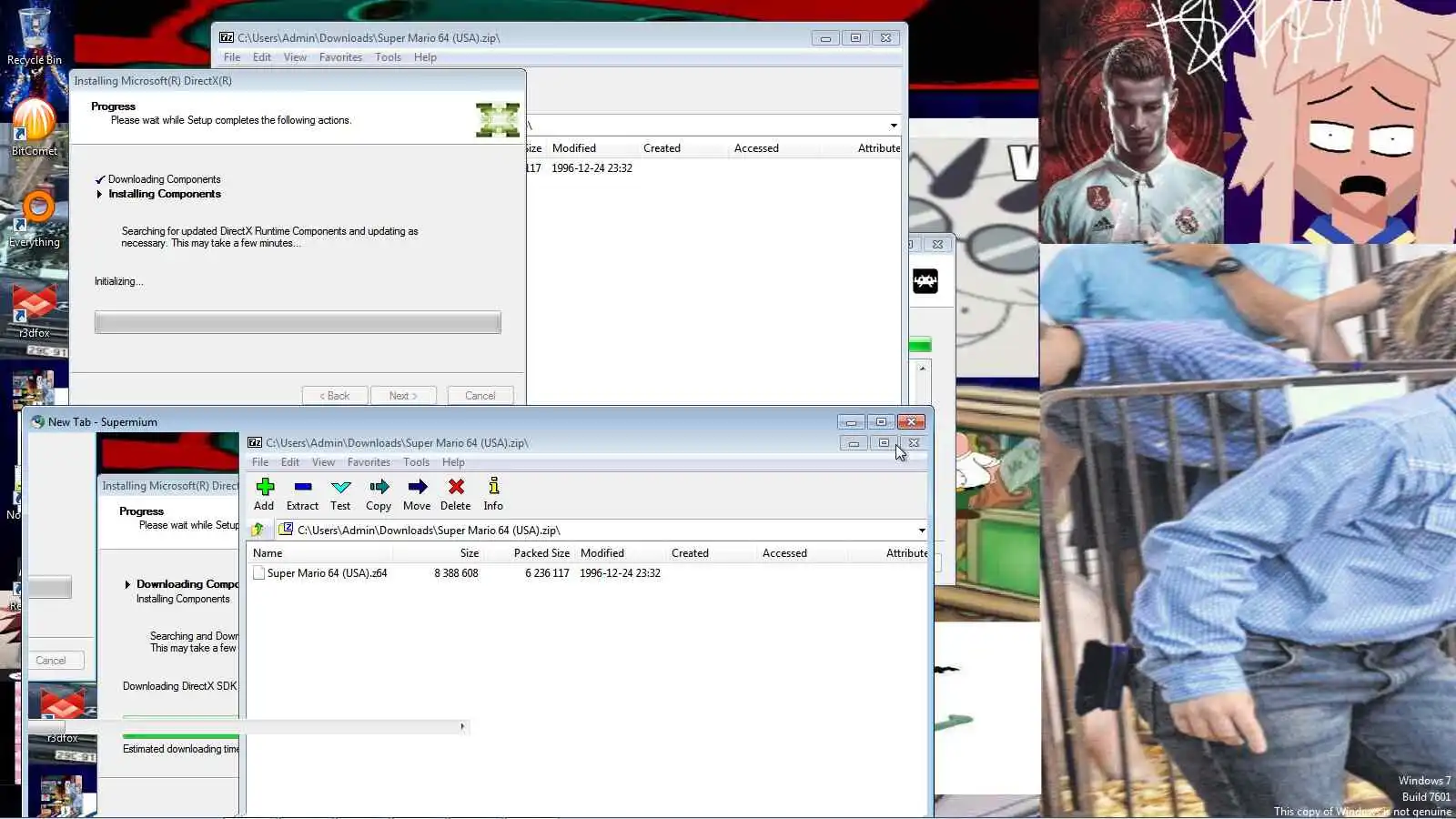Viewport: 1456px width, 819px height.
Task: Sort by Modified column in background 7-Zip
Action: pos(592,148)
